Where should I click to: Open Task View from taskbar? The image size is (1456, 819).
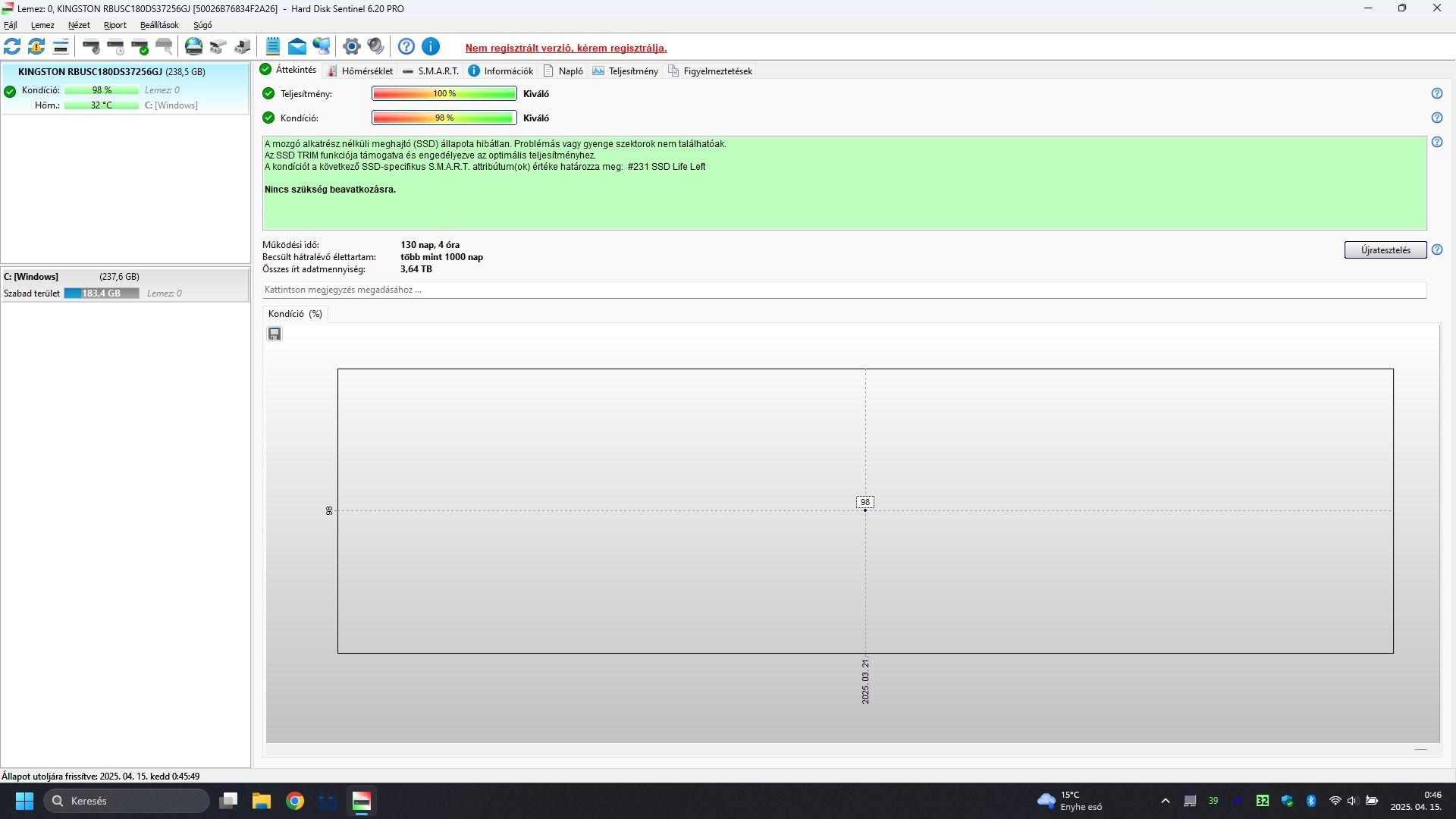coord(228,801)
